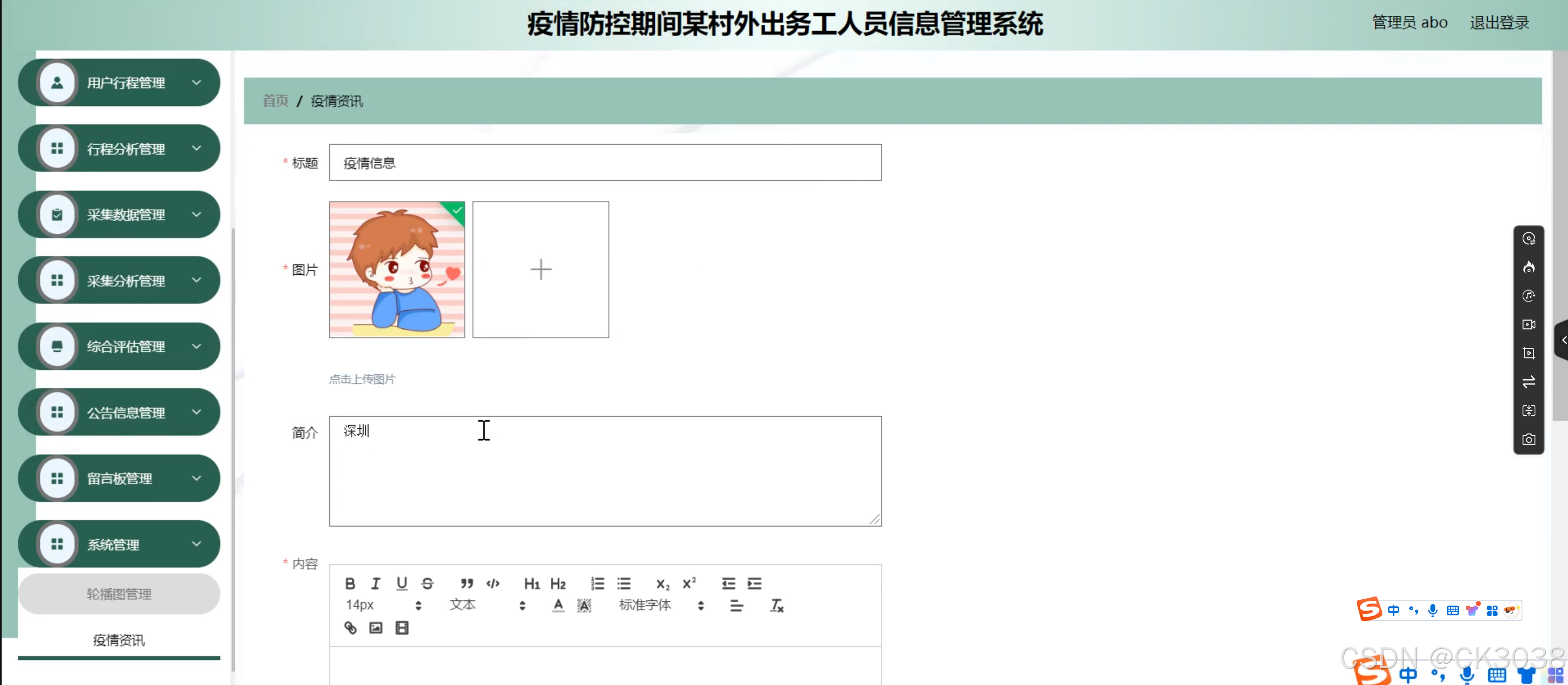Click 首页 in the breadcrumb
Image resolution: width=1568 pixels, height=685 pixels.
tap(275, 101)
